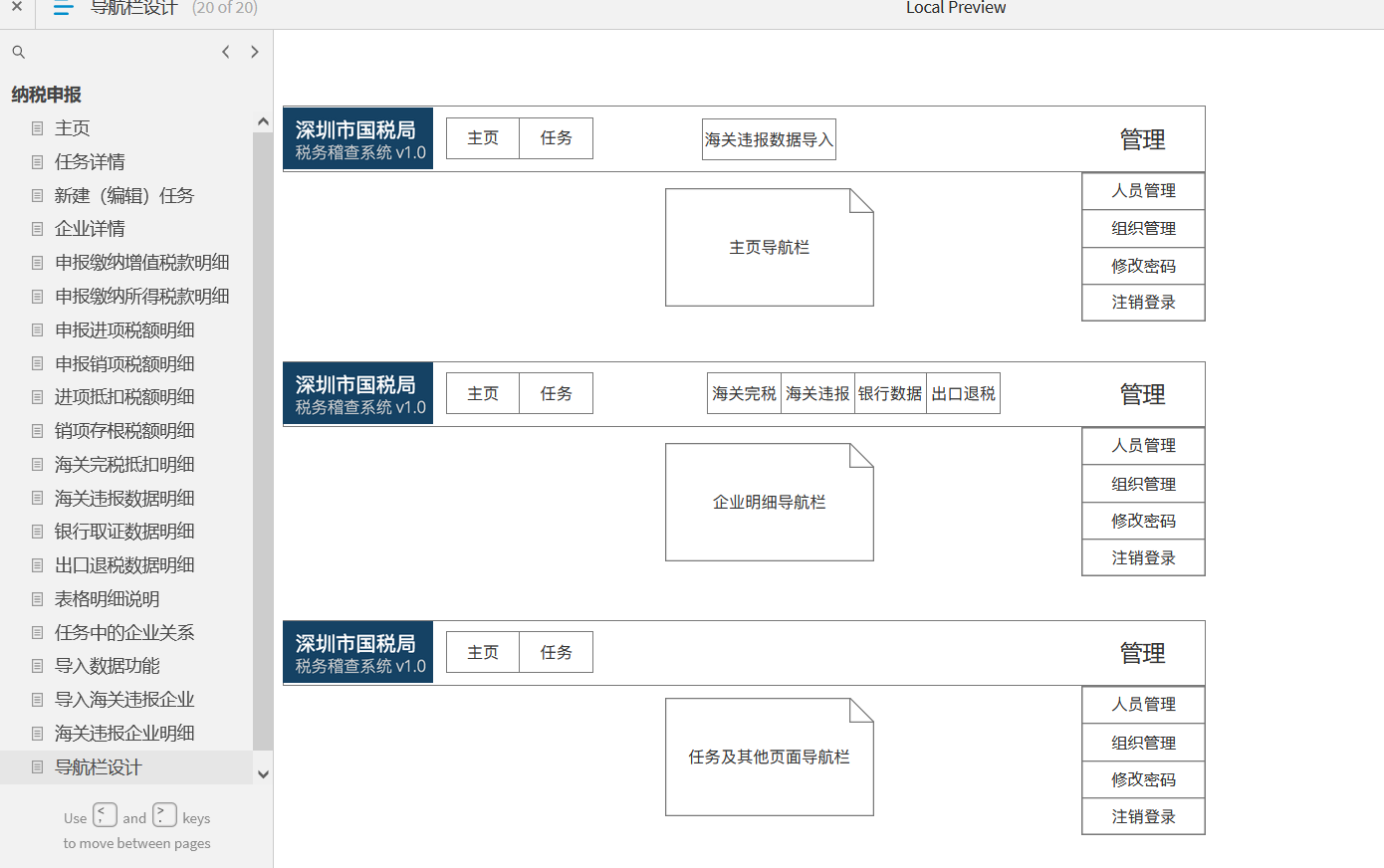Screen dimensions: 1384x868
Task: Open the 任务中的企业关系 page
Action: [124, 633]
